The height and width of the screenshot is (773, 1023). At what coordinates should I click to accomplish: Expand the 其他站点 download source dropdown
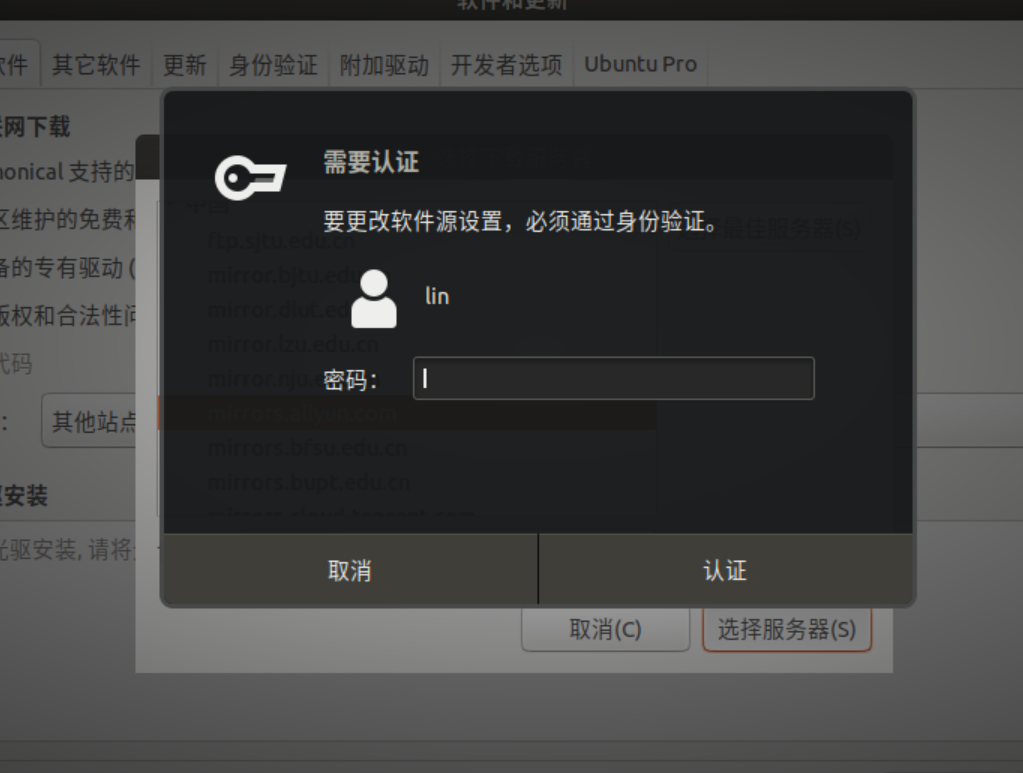(89, 421)
